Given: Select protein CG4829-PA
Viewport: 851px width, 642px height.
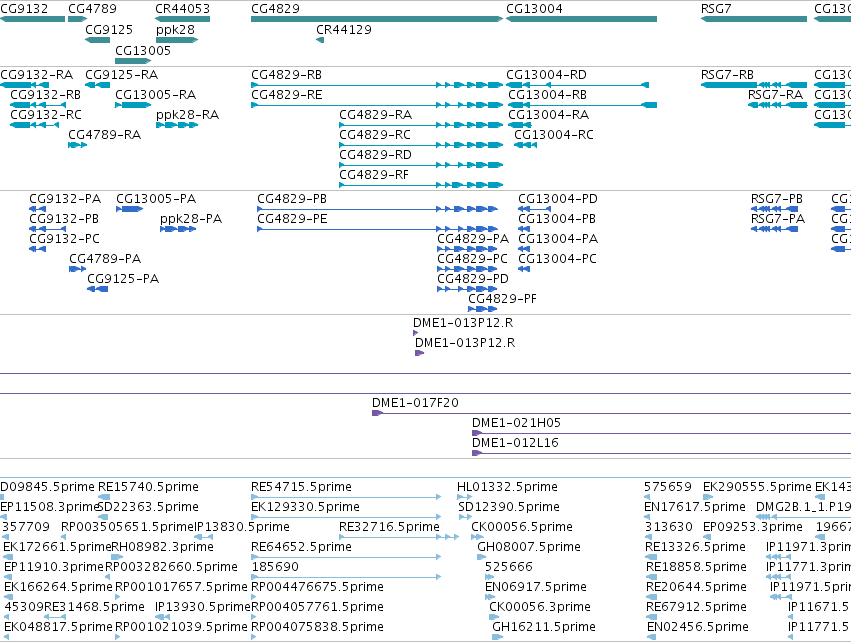Looking at the screenshot, I should (x=473, y=239).
